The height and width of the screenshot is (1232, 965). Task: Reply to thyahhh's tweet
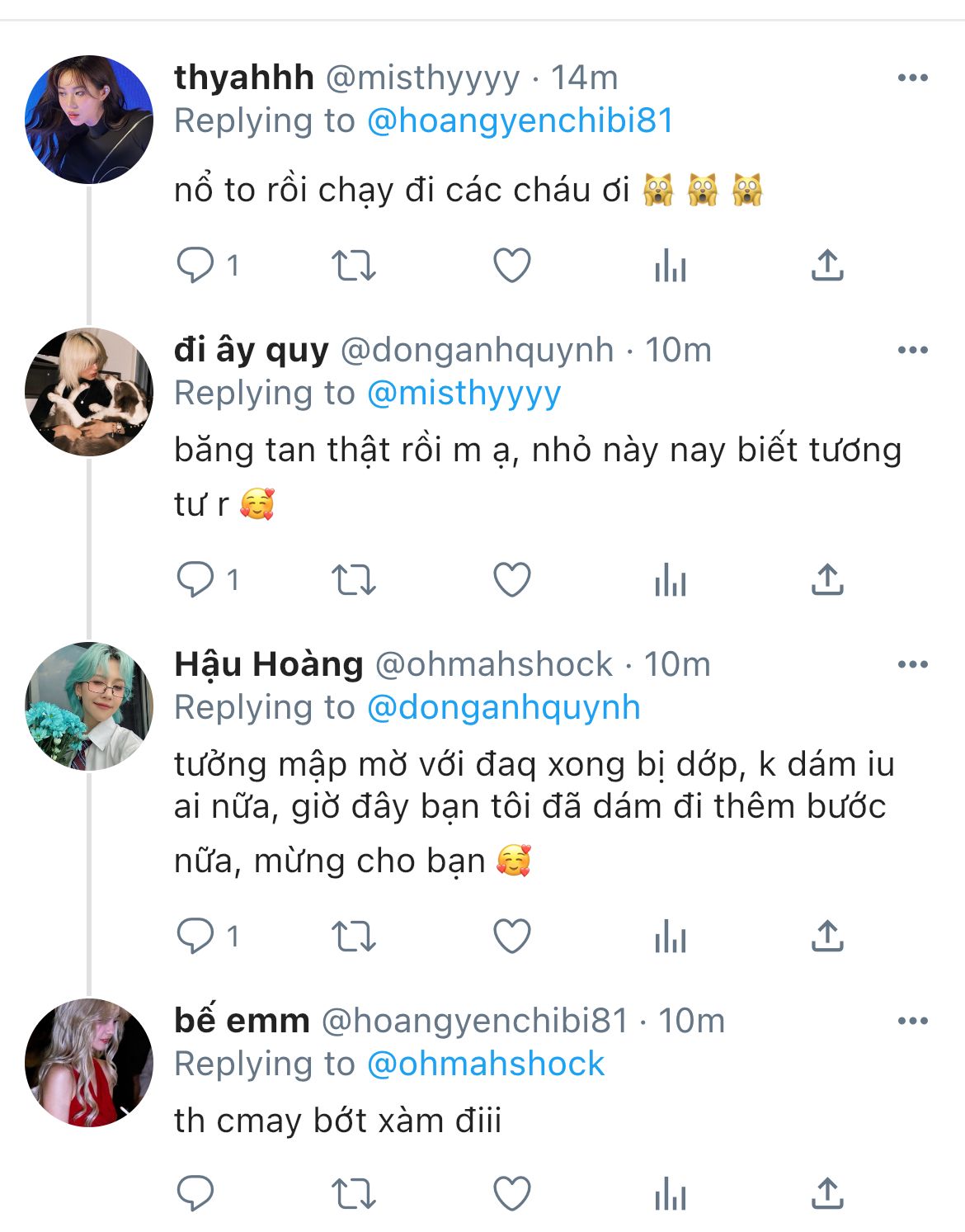point(195,266)
